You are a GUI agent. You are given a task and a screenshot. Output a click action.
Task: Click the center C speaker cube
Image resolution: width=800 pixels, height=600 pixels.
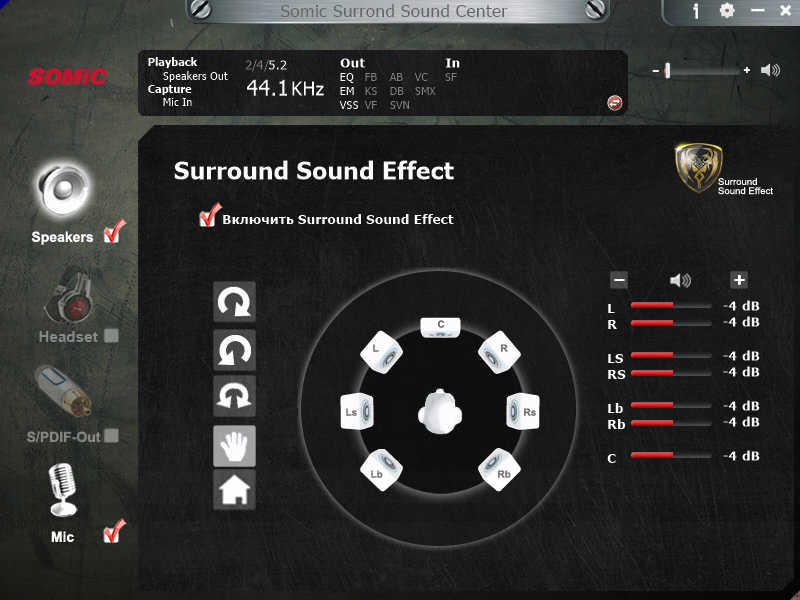coord(440,327)
